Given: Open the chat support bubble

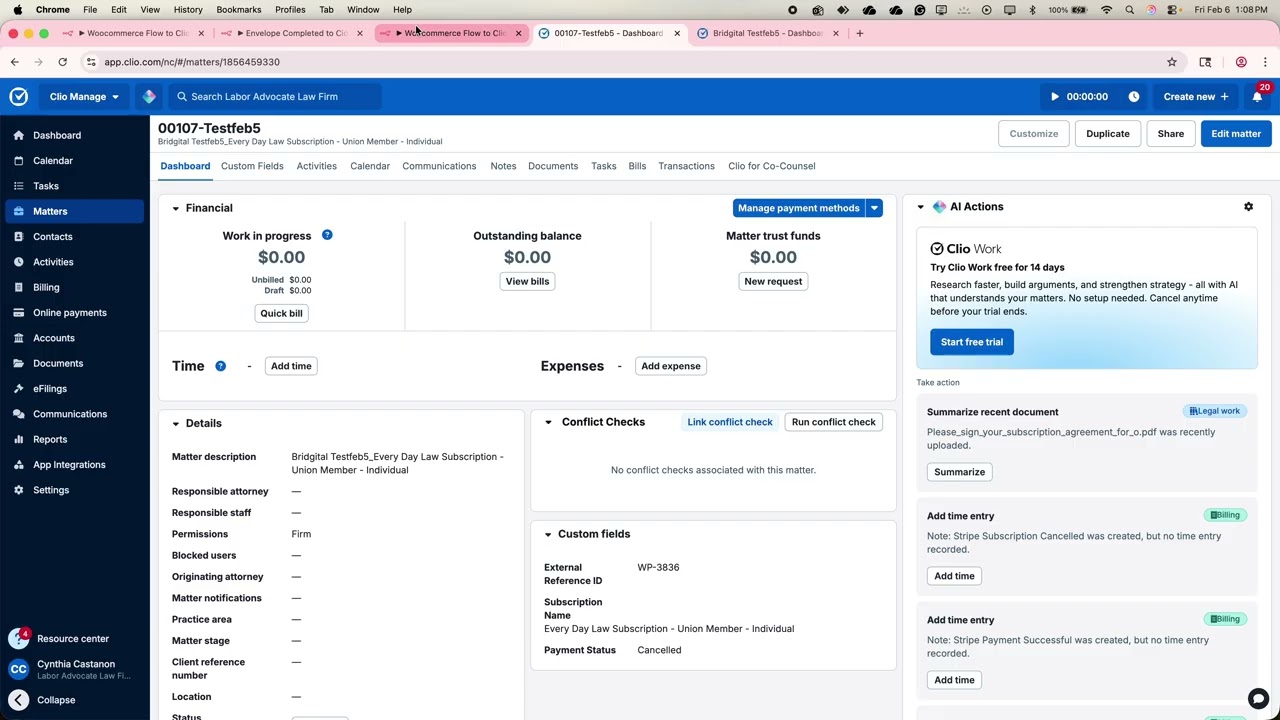Looking at the screenshot, I should coord(1258,699).
